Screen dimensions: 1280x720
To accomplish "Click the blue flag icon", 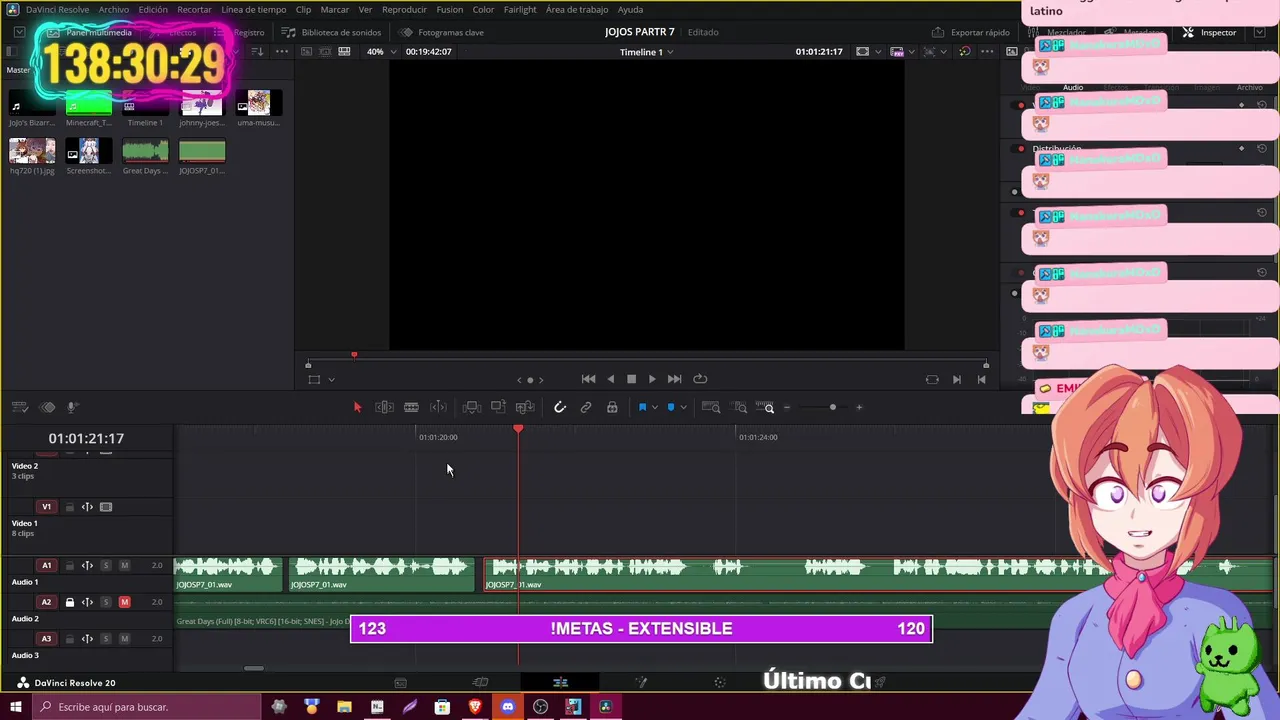I will [x=642, y=407].
